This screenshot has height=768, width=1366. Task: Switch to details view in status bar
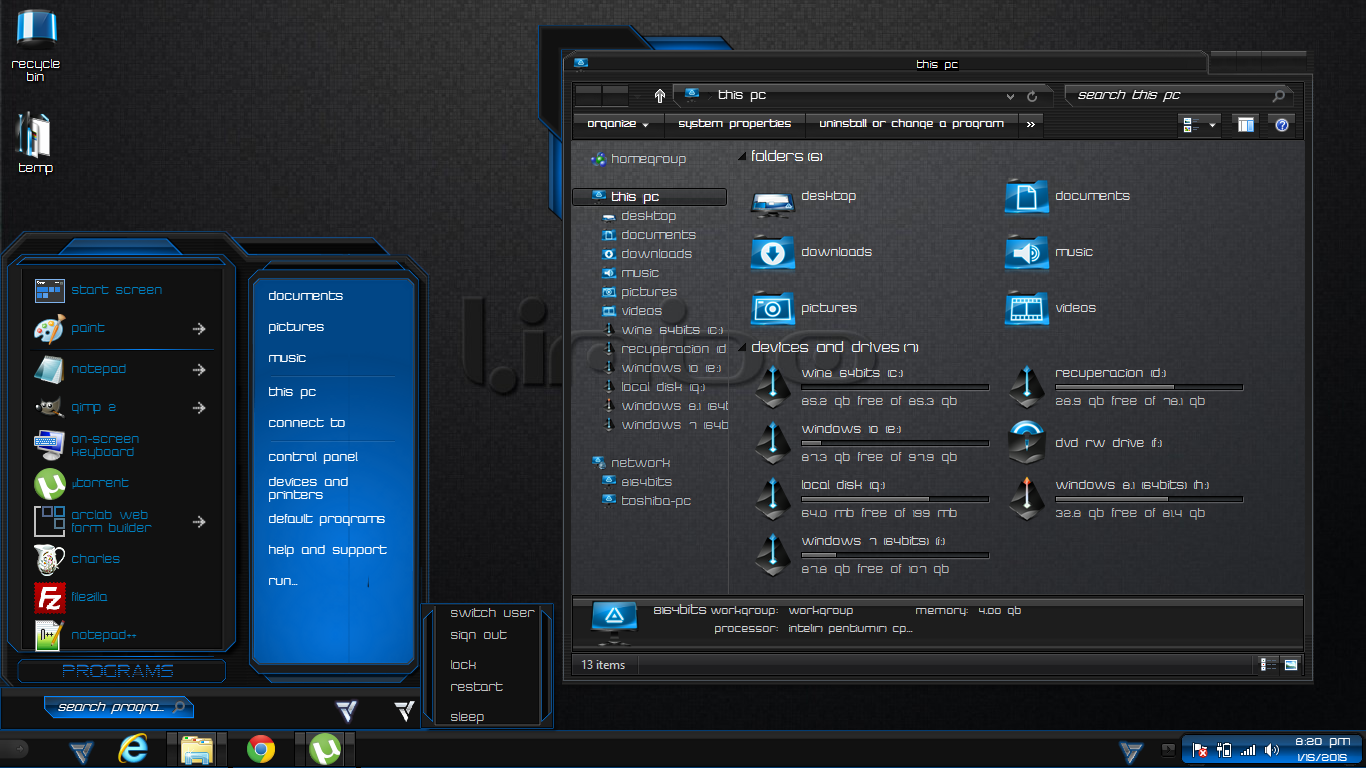pyautogui.click(x=1267, y=665)
